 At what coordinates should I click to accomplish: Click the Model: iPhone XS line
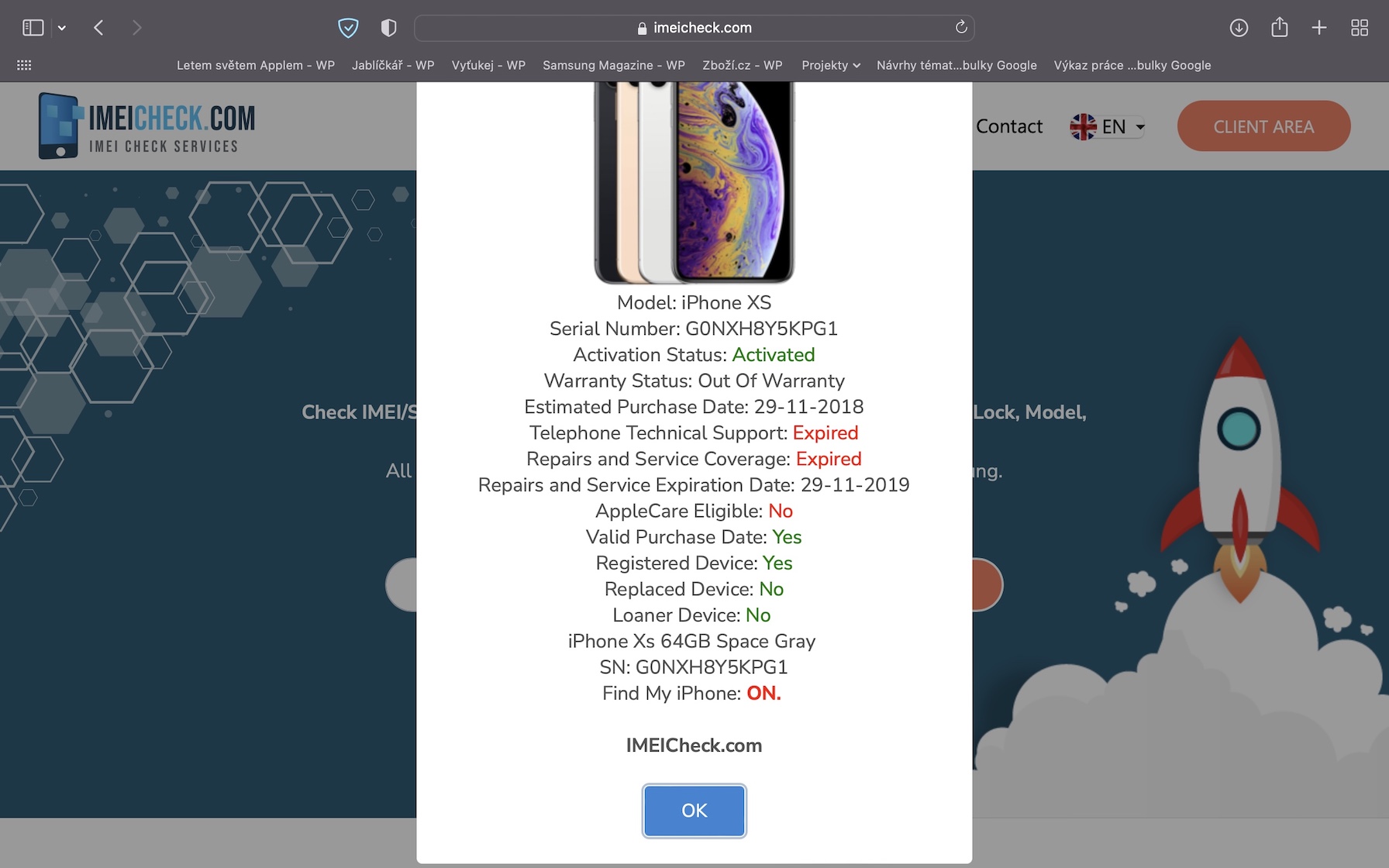694,302
